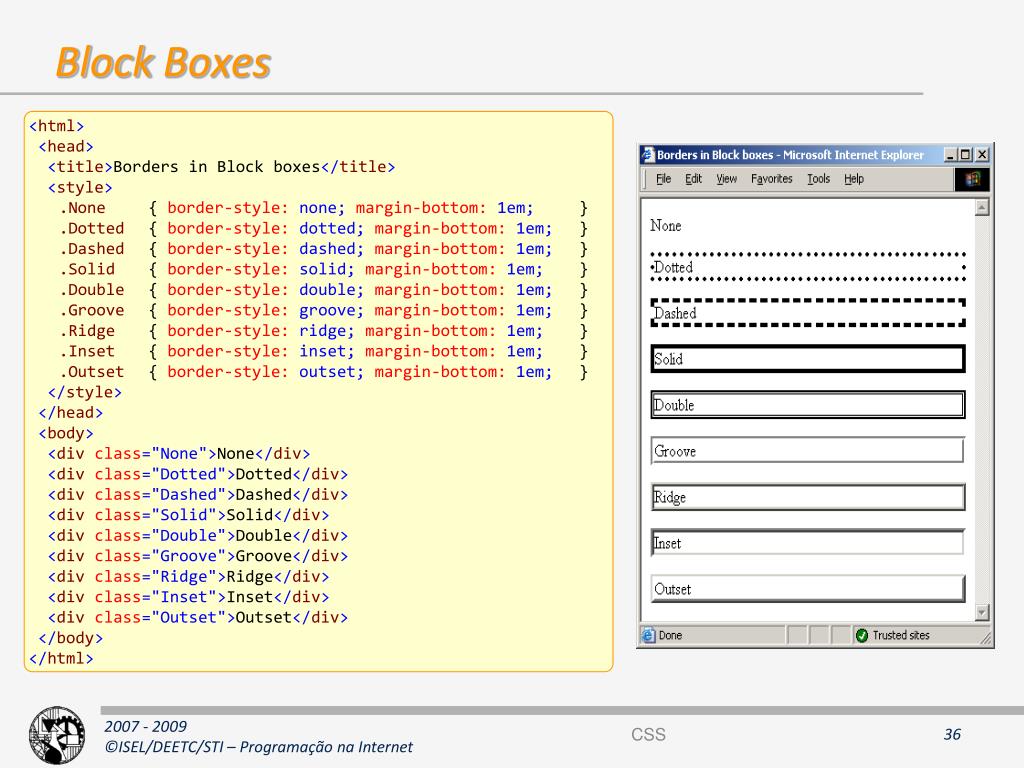Click the .None CSS rule line
Image resolution: width=1024 pixels, height=768 pixels.
324,208
